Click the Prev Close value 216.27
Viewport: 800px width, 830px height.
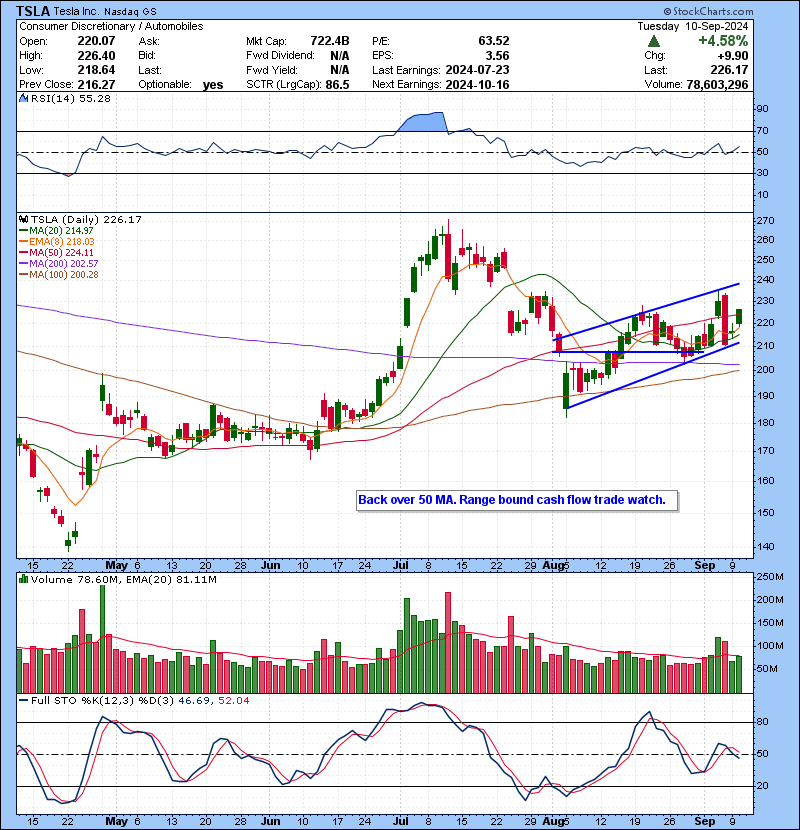[96, 84]
